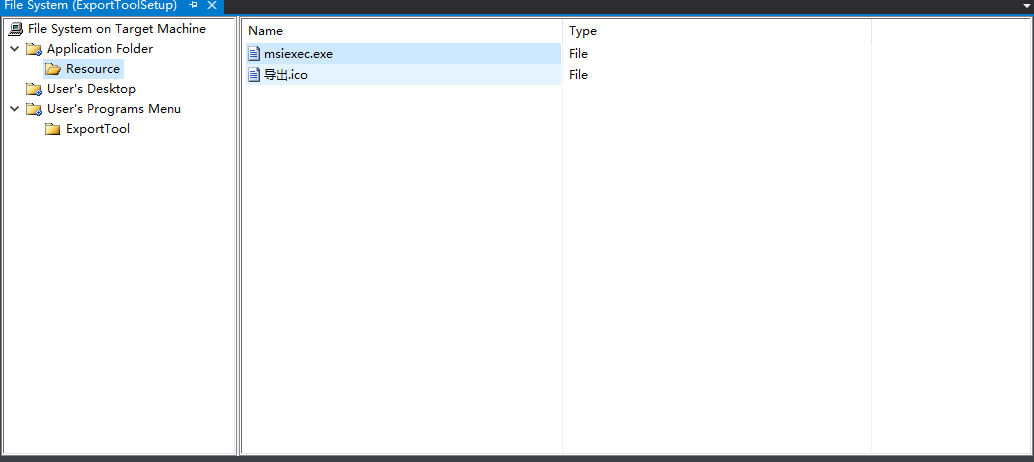Screen dimensions: 1034x462
Task: Open the document tab list dropdown arrow
Action: coord(1016,6)
